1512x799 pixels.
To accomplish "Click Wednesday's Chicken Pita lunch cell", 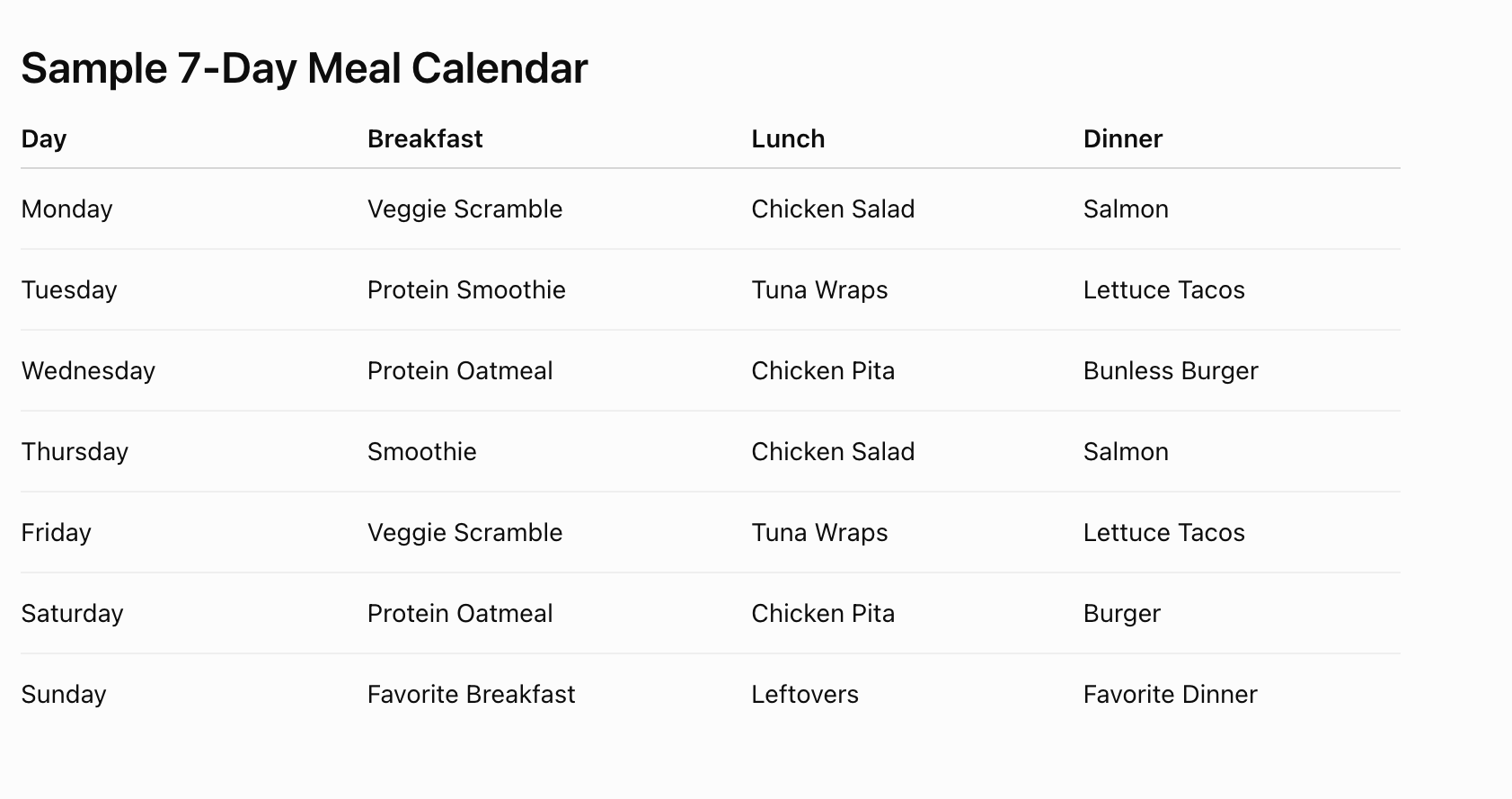I will [x=823, y=370].
